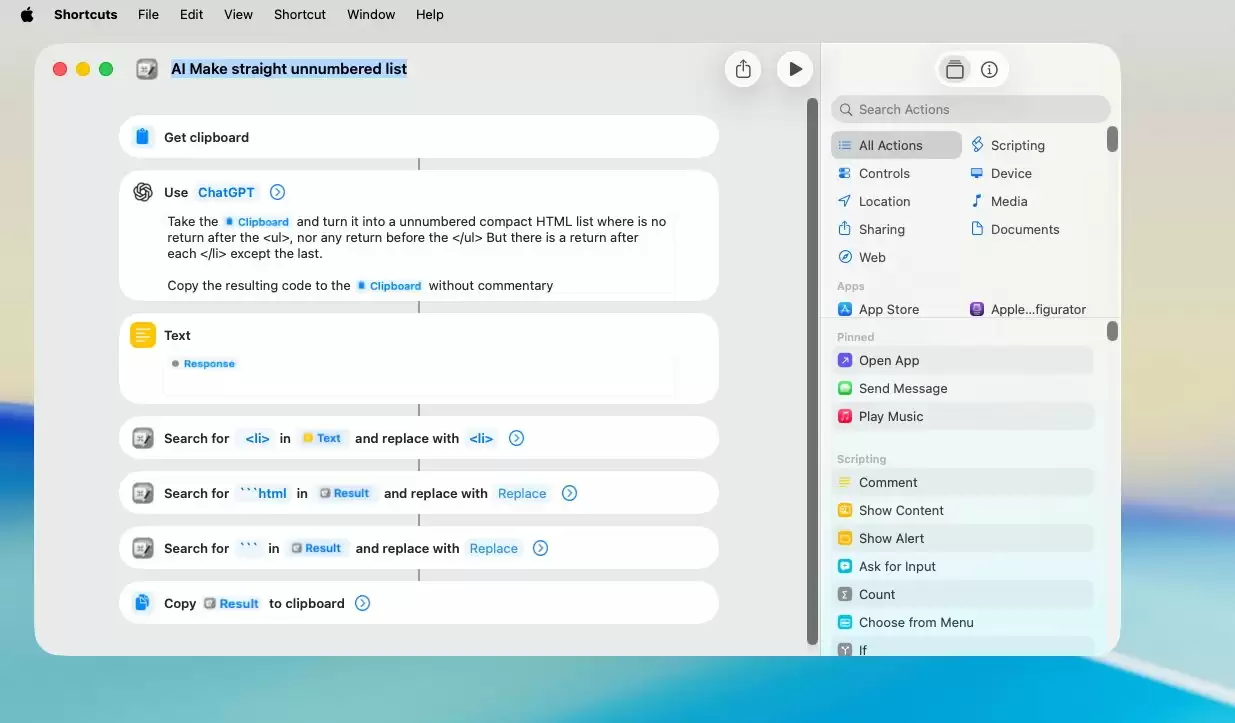
Task: Click the Get clipboard action icon
Action: coord(143,136)
